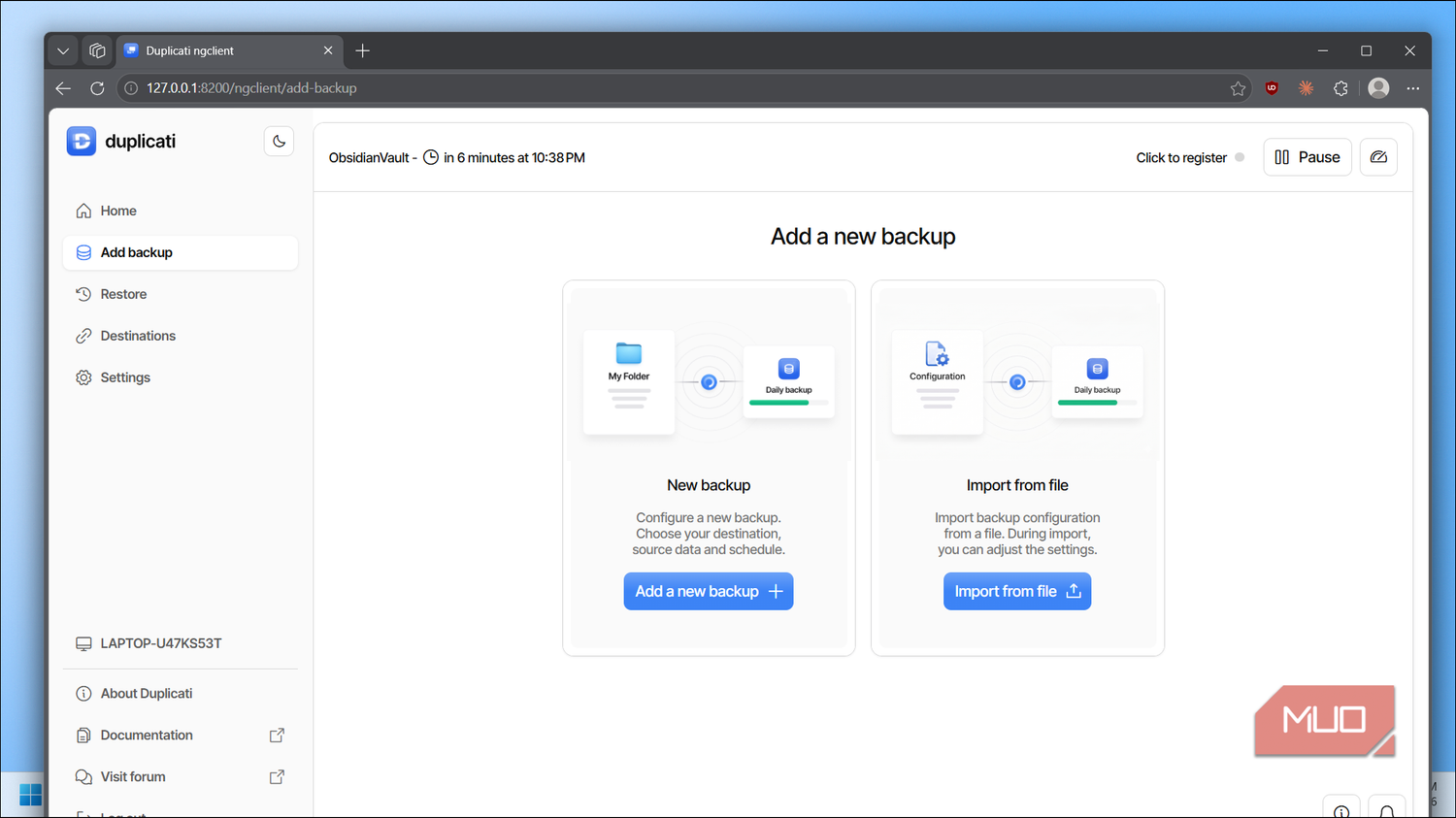
Task: Click the Destinations link icon in the sidebar
Action: [83, 336]
